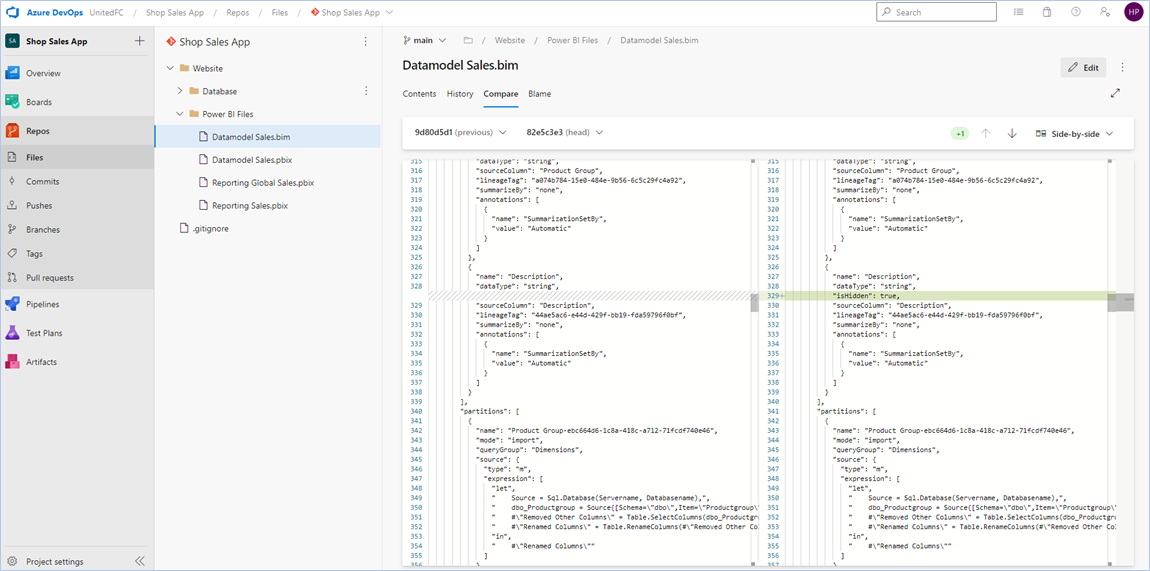
Task: Go to next difference arrow
Action: point(1012,133)
